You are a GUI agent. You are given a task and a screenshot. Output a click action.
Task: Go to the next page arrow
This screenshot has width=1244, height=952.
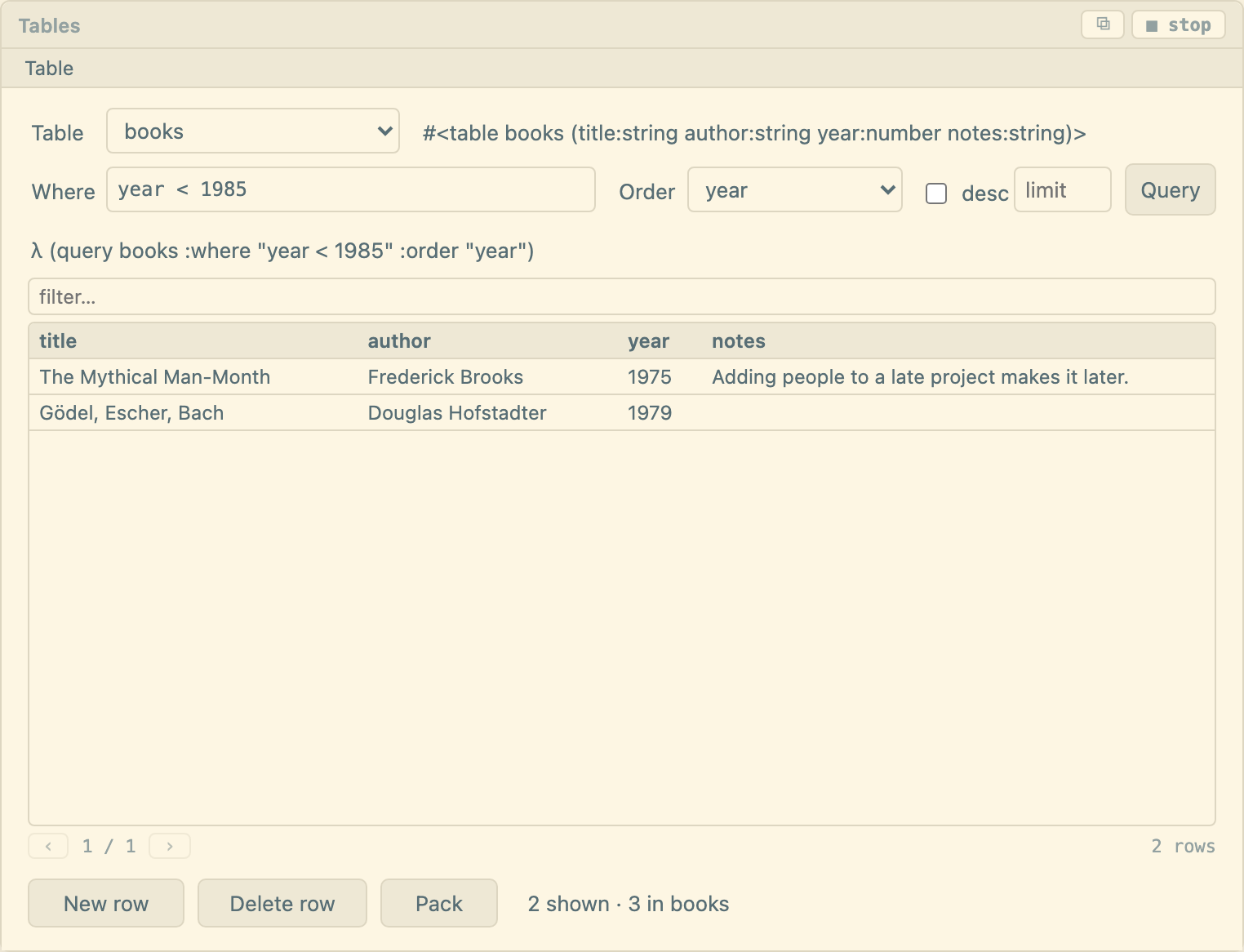tap(170, 846)
